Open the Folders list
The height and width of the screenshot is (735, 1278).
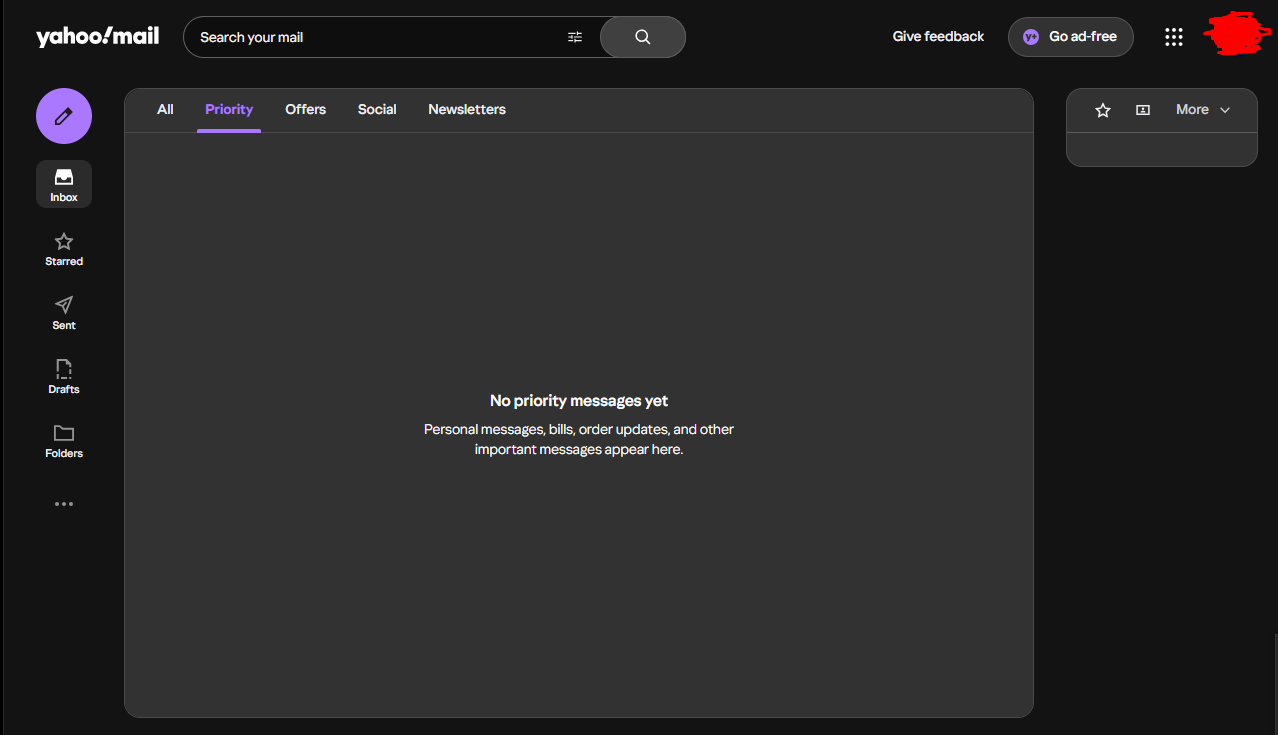64,441
